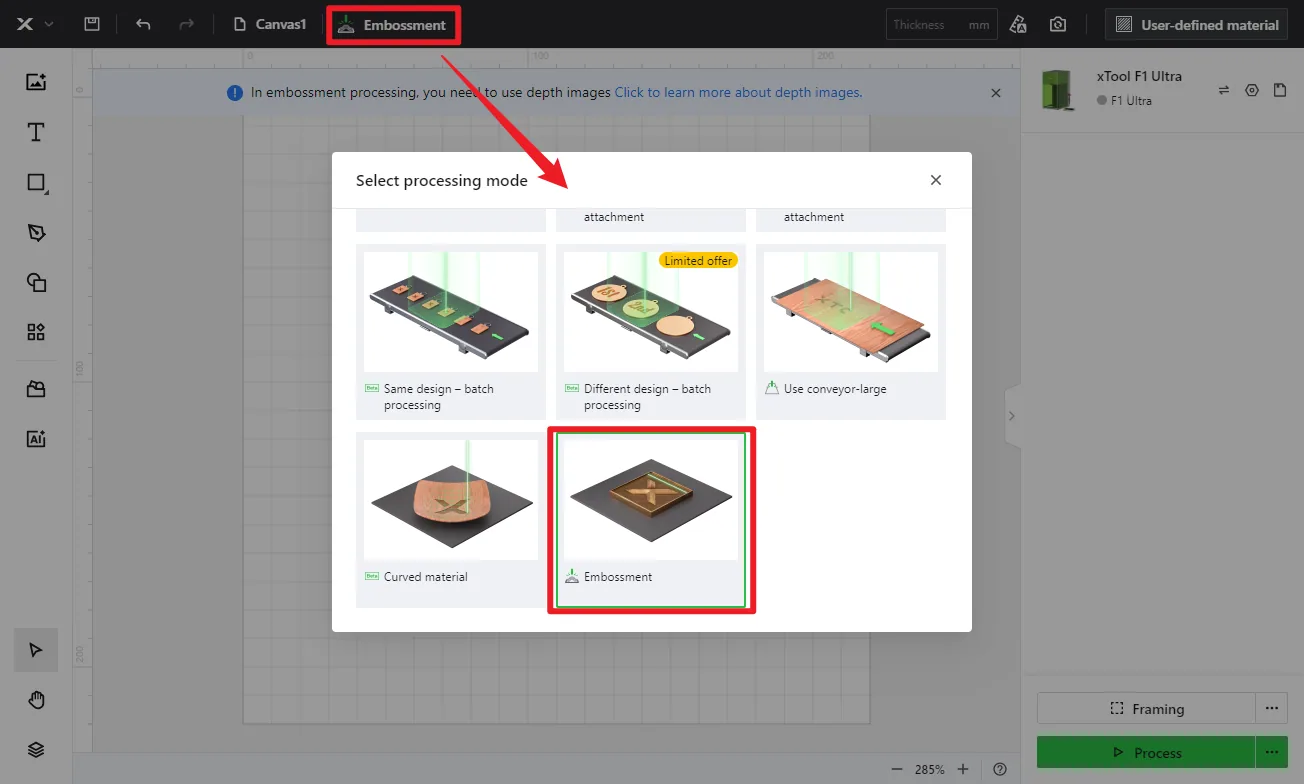Zoom in with the plus button
1304x784 pixels.
[x=963, y=769]
